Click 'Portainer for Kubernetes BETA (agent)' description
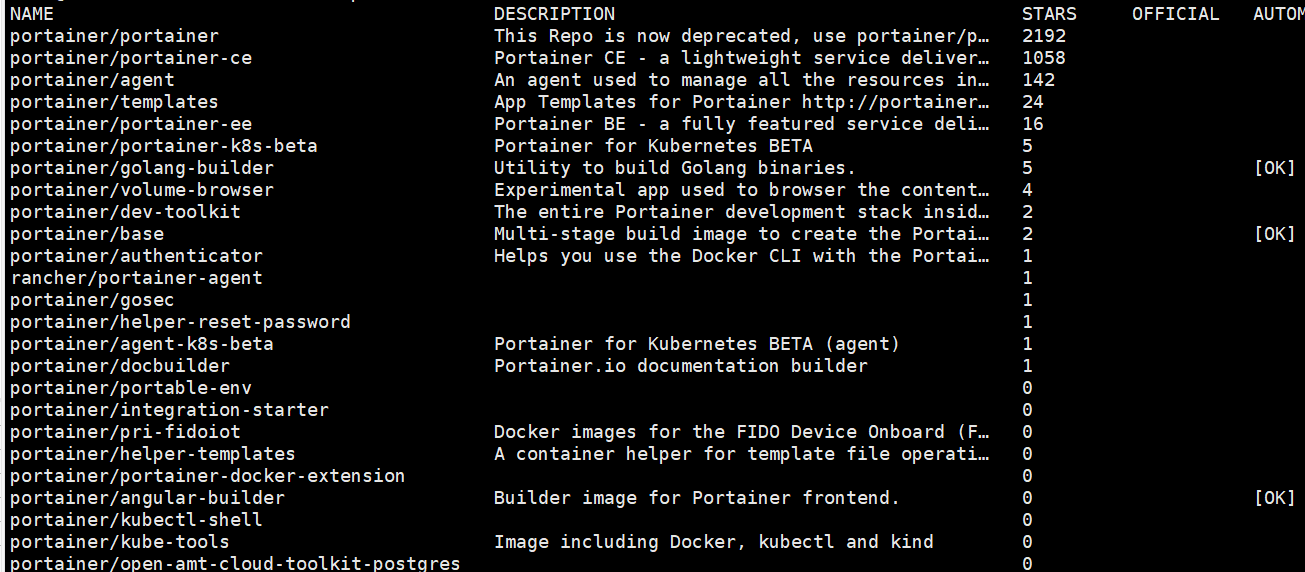The width and height of the screenshot is (1305, 572). (x=697, y=344)
